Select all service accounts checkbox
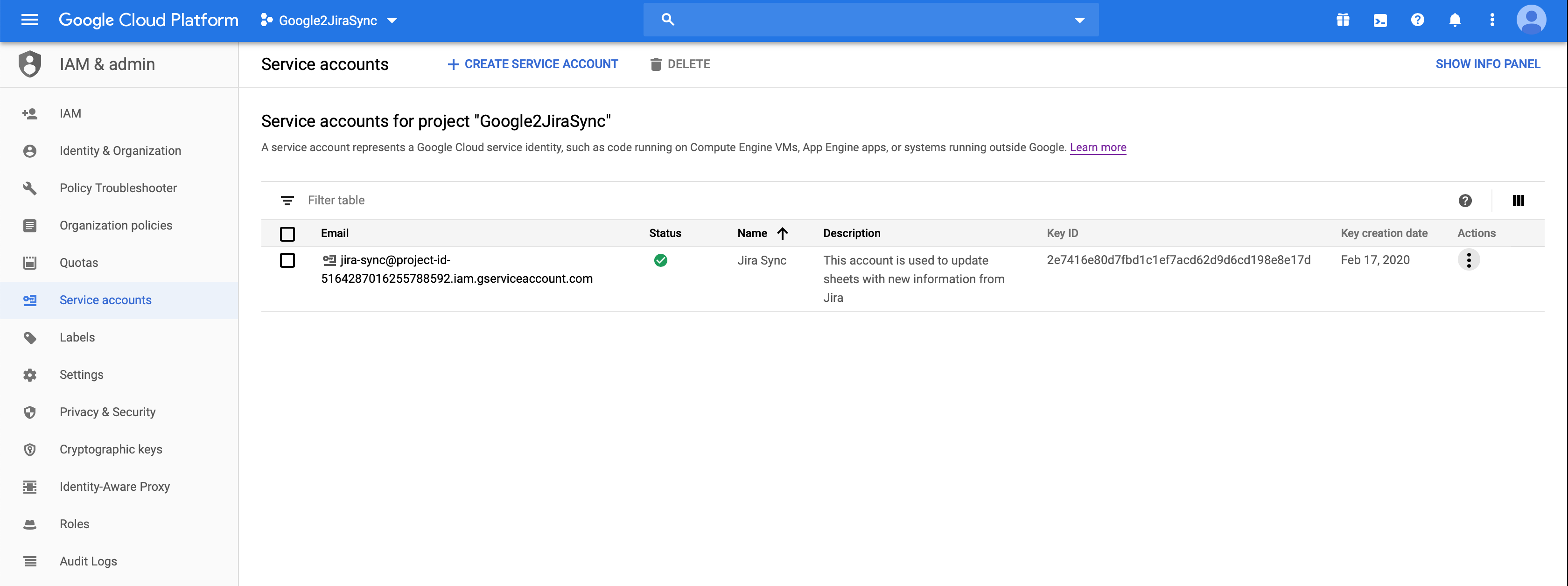The image size is (1568, 586). (x=287, y=234)
